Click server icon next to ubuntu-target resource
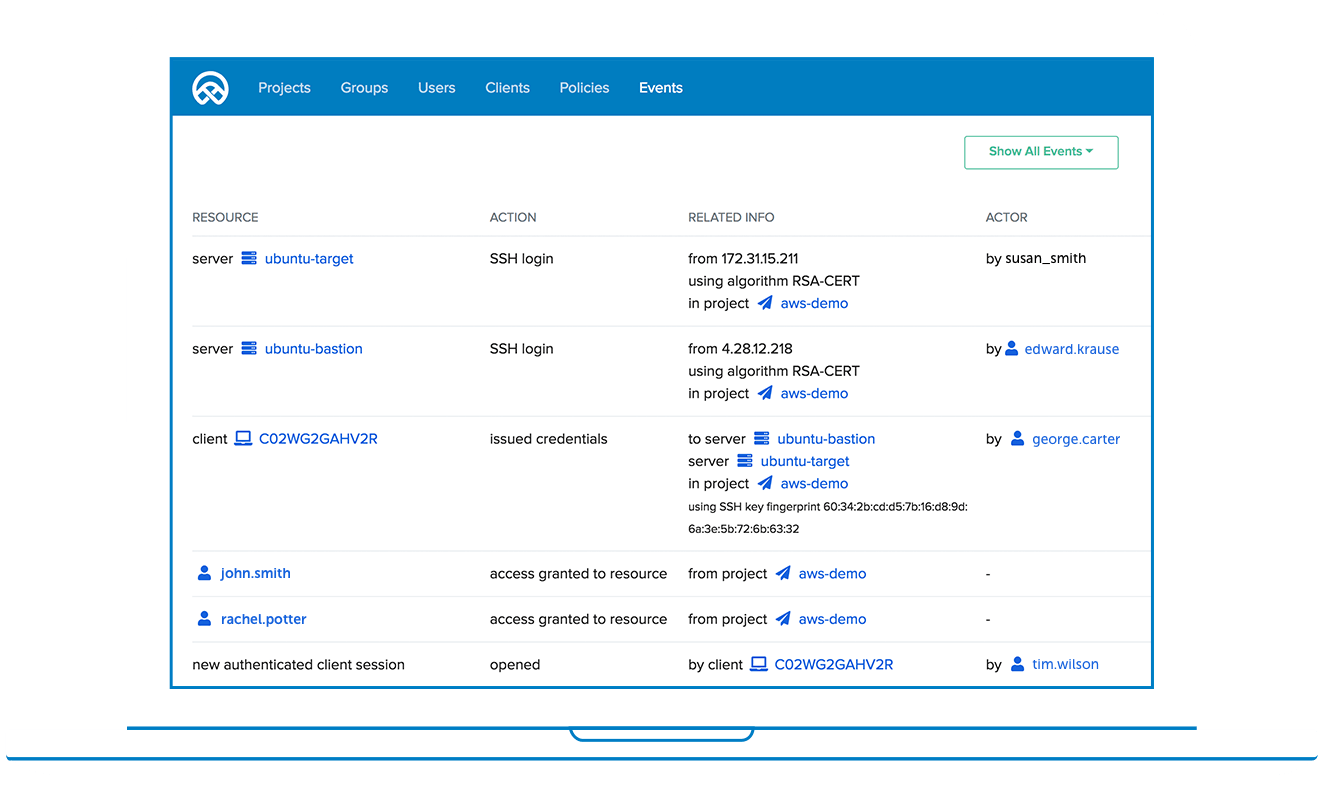Screen dimensions: 1326x806 click(x=249, y=258)
